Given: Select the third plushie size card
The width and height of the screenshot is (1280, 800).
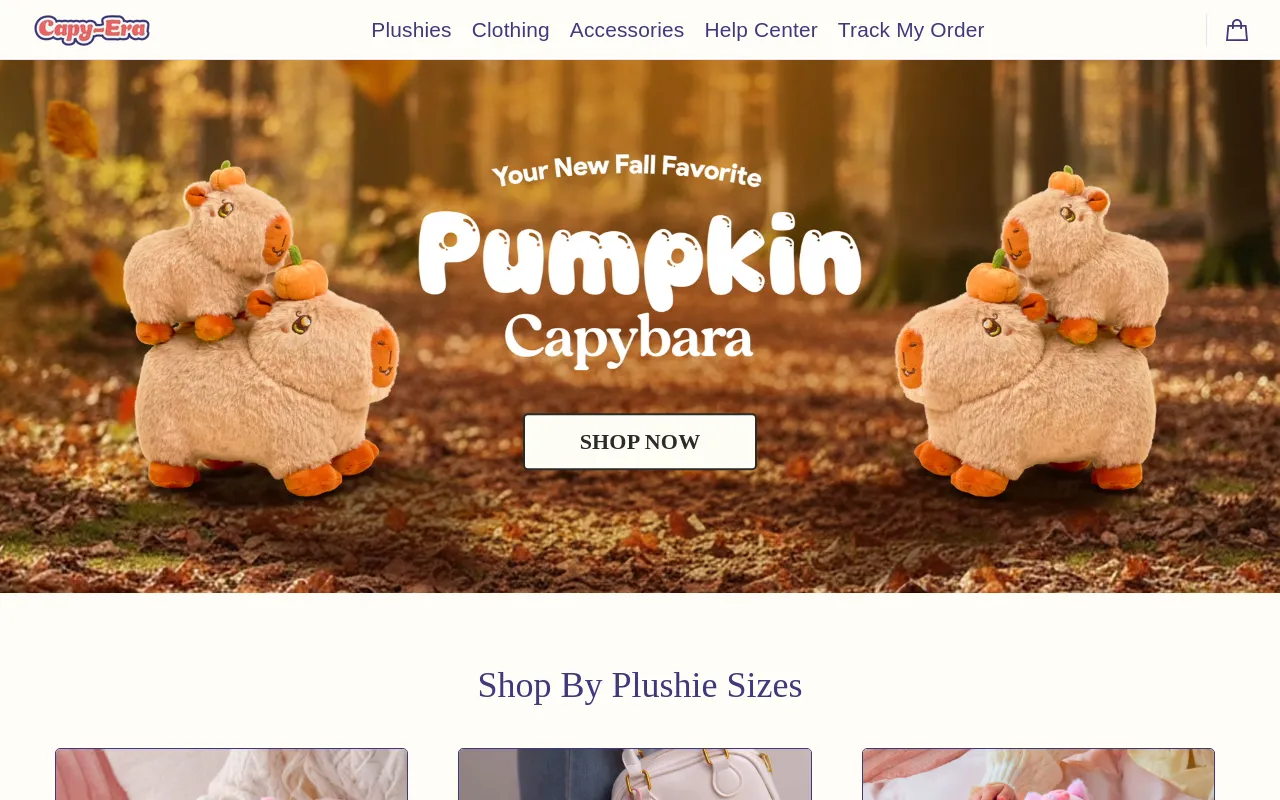Looking at the screenshot, I should point(1038,774).
